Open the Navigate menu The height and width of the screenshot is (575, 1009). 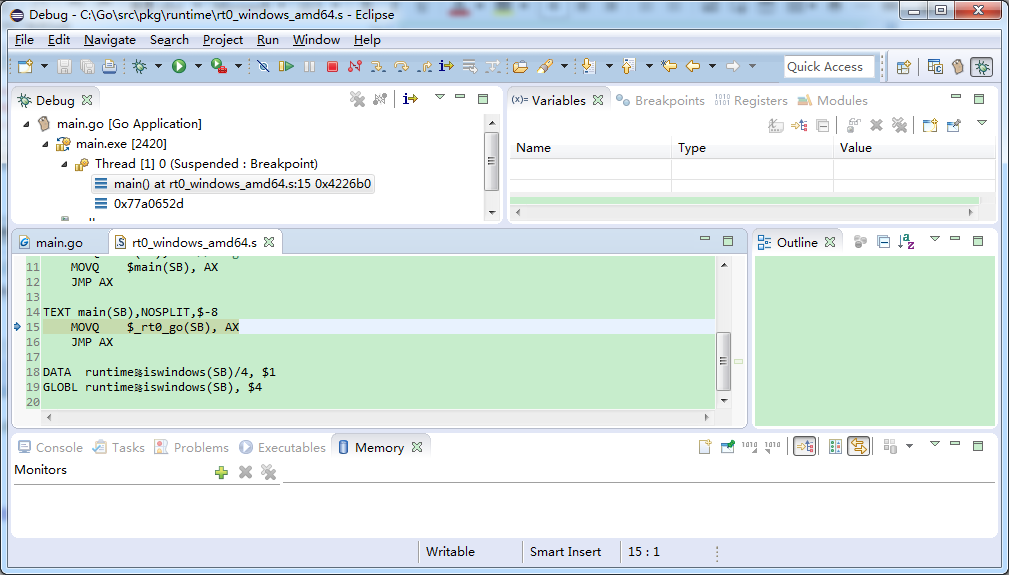coord(110,40)
